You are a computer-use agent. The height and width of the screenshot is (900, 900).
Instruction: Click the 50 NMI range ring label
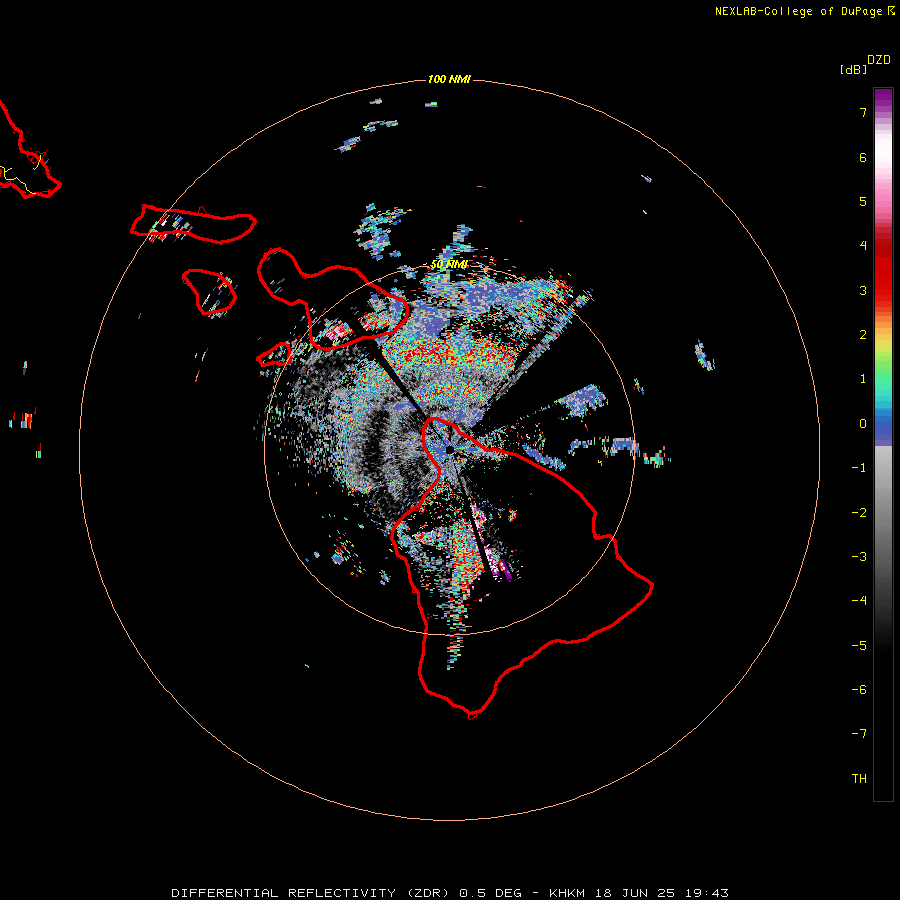tap(449, 264)
